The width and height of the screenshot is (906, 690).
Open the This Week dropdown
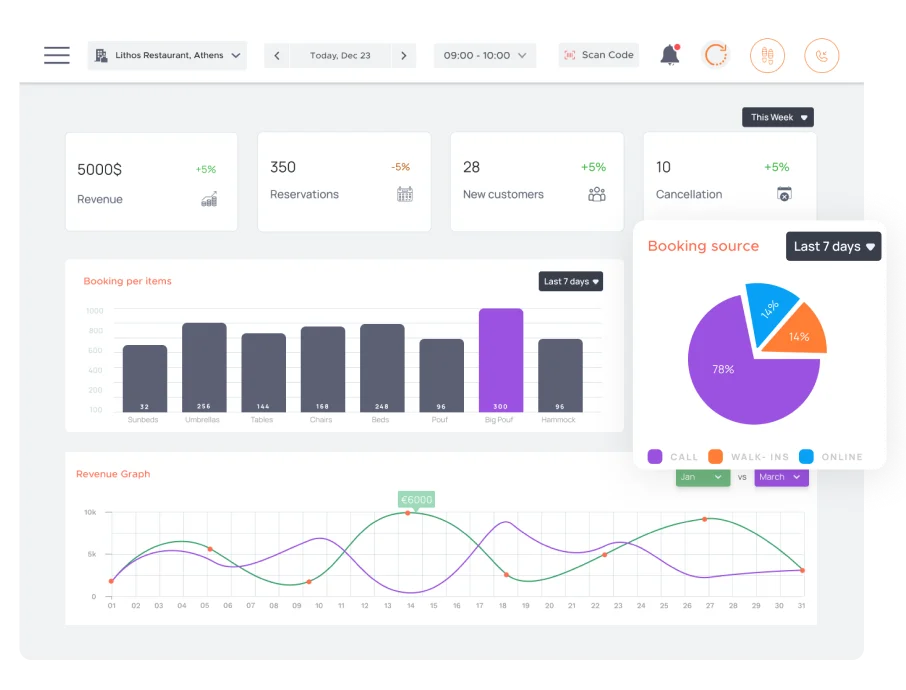[x=778, y=117]
